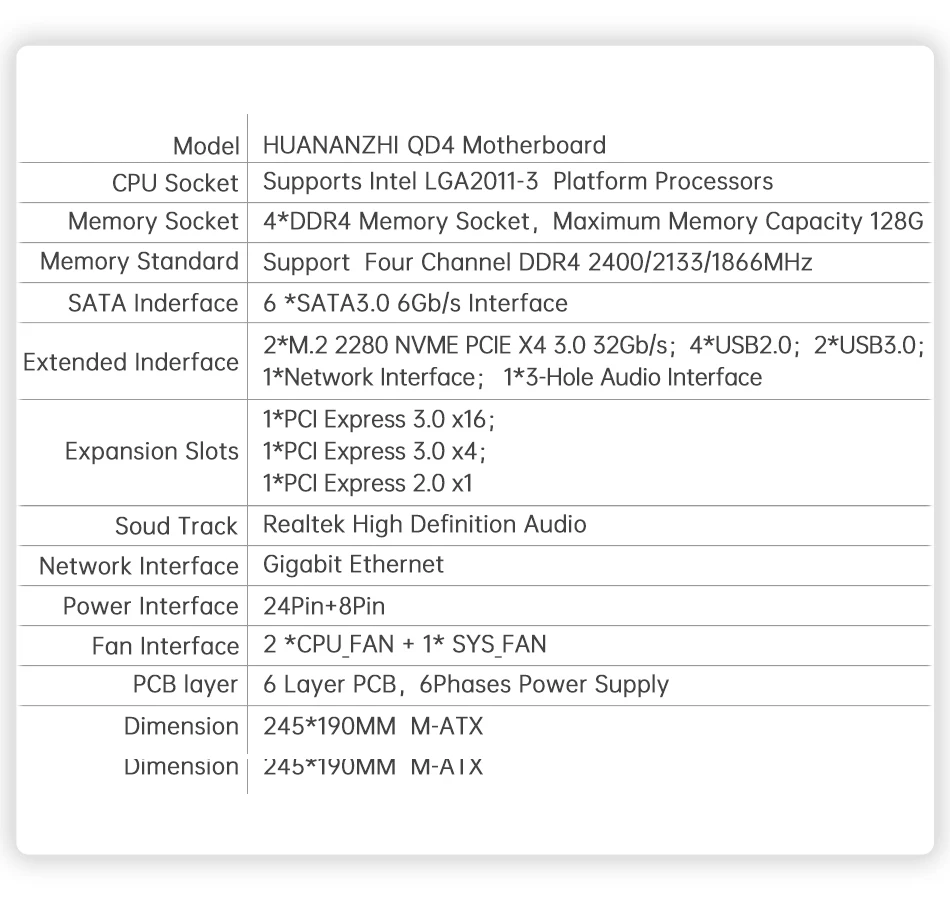Click the 24Pin+8Pin power interface value
The height and width of the screenshot is (904, 950).
pos(323,606)
